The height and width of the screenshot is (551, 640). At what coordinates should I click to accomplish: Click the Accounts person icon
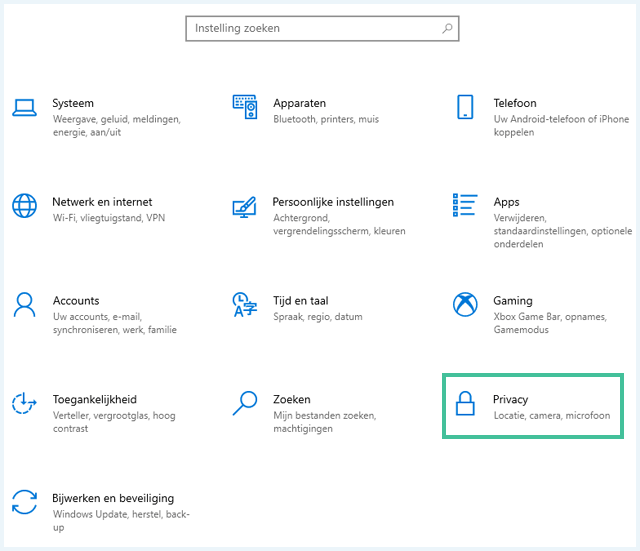point(24,304)
